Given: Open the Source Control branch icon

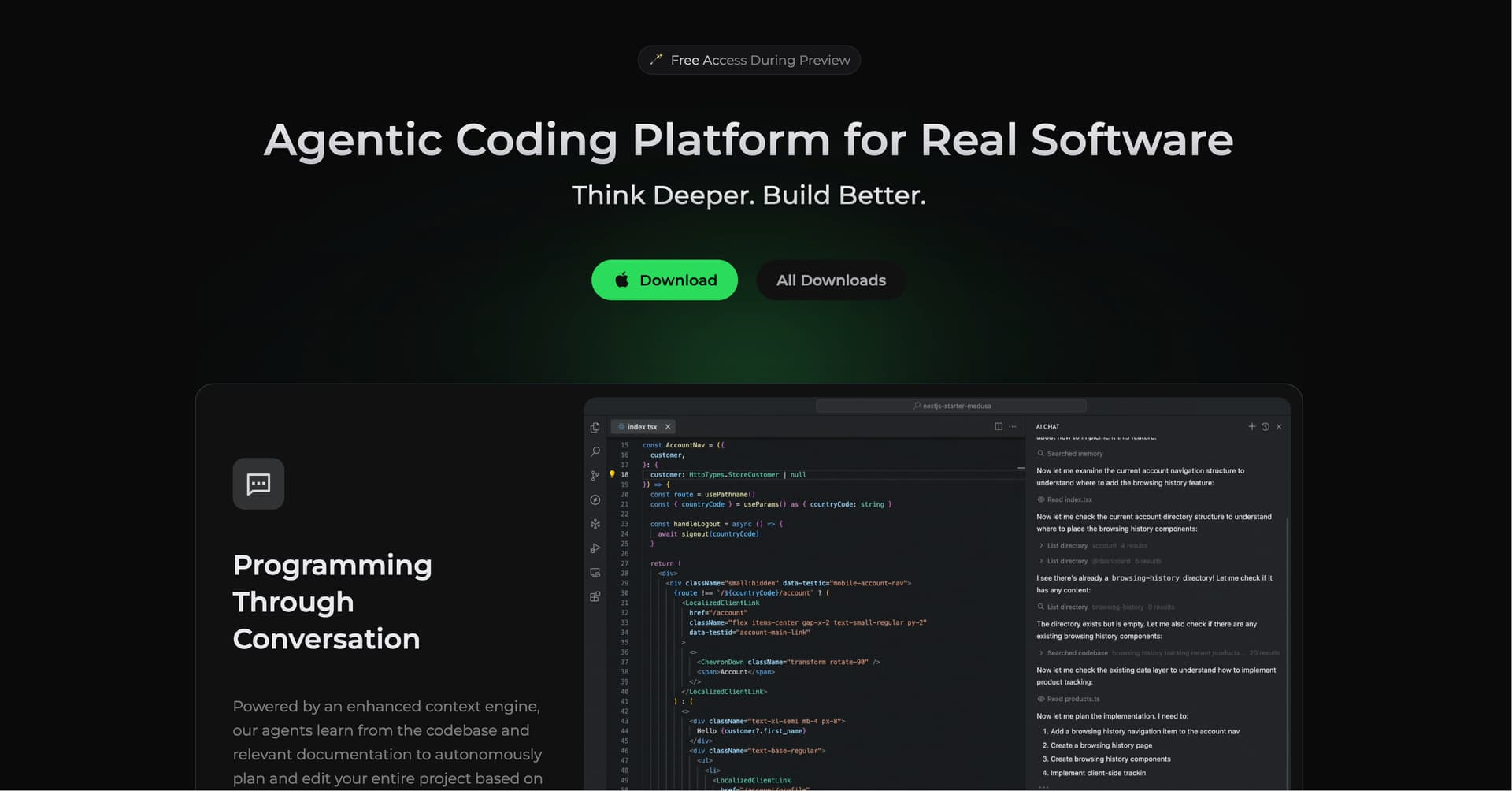Looking at the screenshot, I should coord(595,476).
